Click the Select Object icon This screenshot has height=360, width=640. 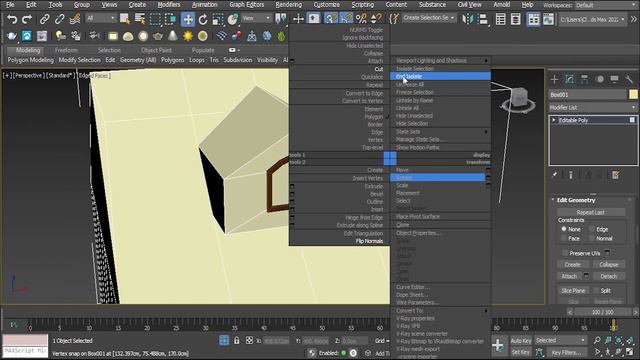(x=125, y=19)
